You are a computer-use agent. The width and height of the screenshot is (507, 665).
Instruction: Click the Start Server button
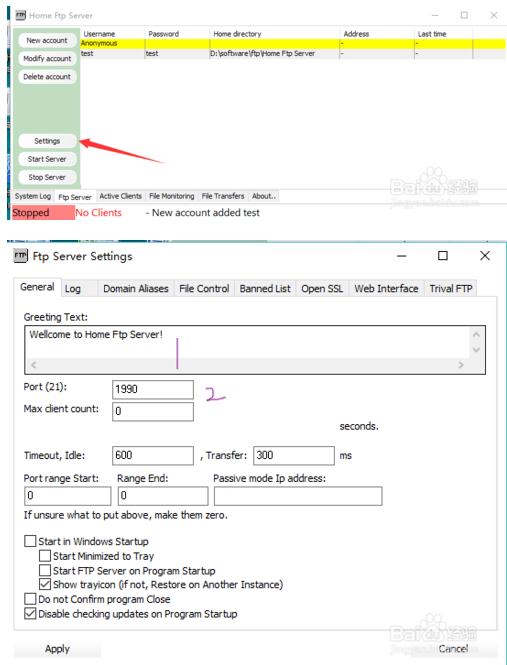click(47, 159)
